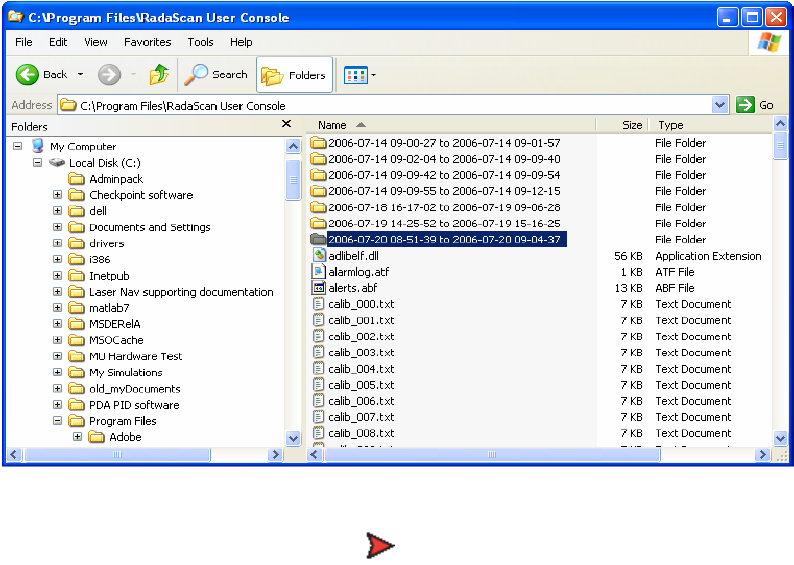
Task: Click the file list scroll down arrow
Action: point(780,438)
